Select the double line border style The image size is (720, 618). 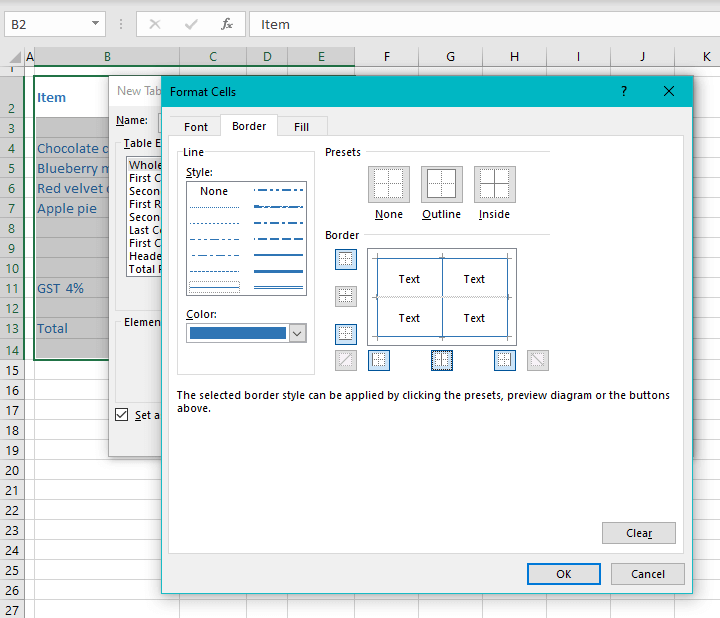[x=278, y=287]
